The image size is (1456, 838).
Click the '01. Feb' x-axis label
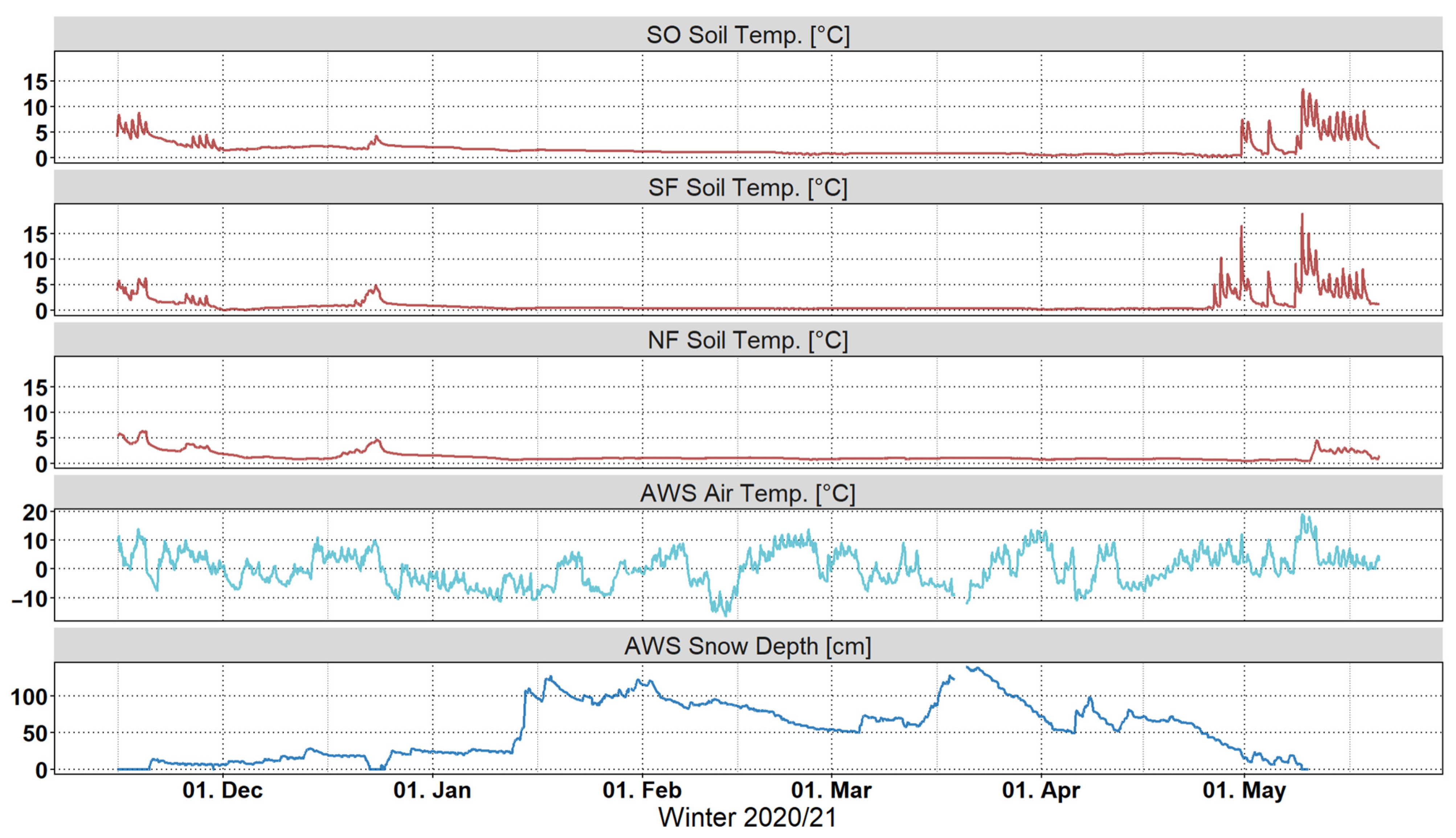click(642, 790)
